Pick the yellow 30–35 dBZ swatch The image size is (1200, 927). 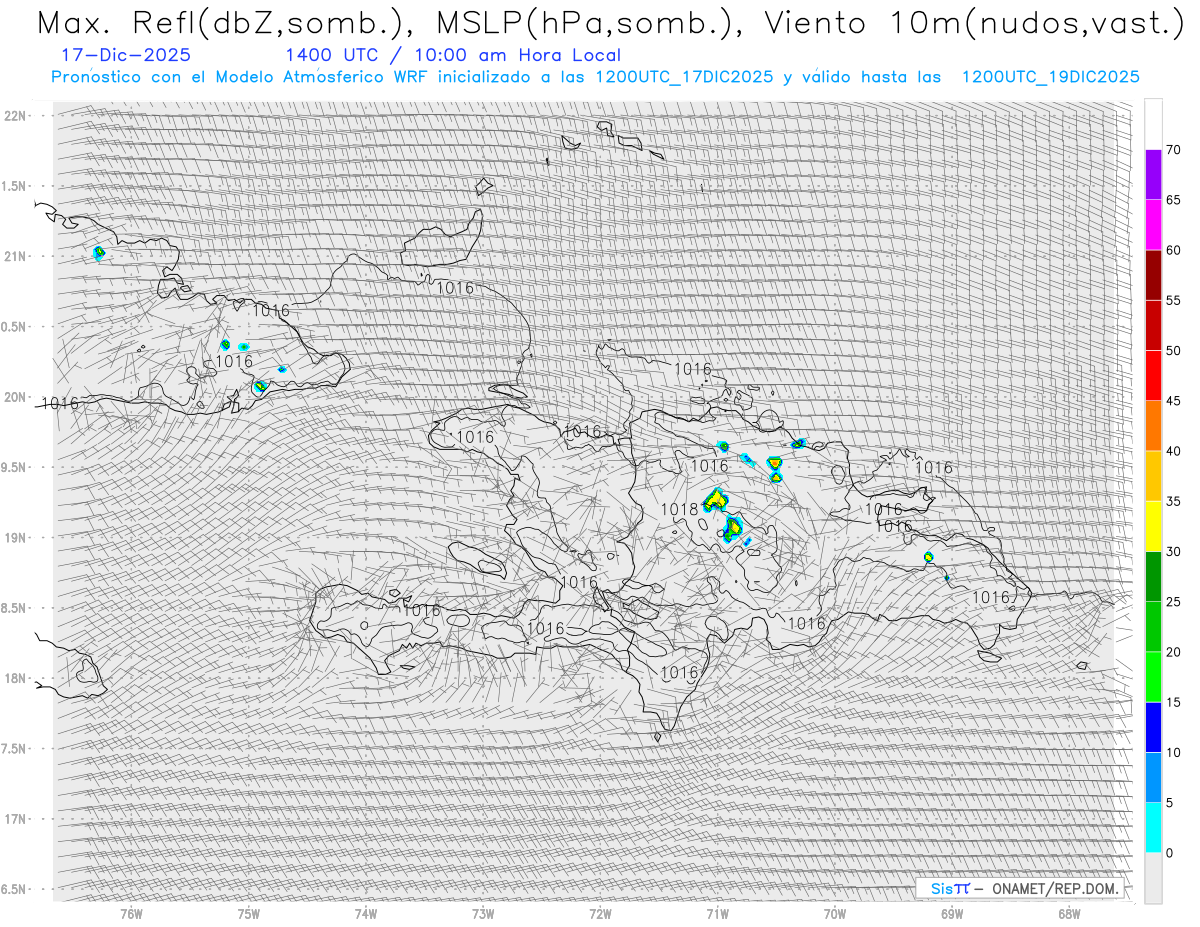tap(1153, 526)
